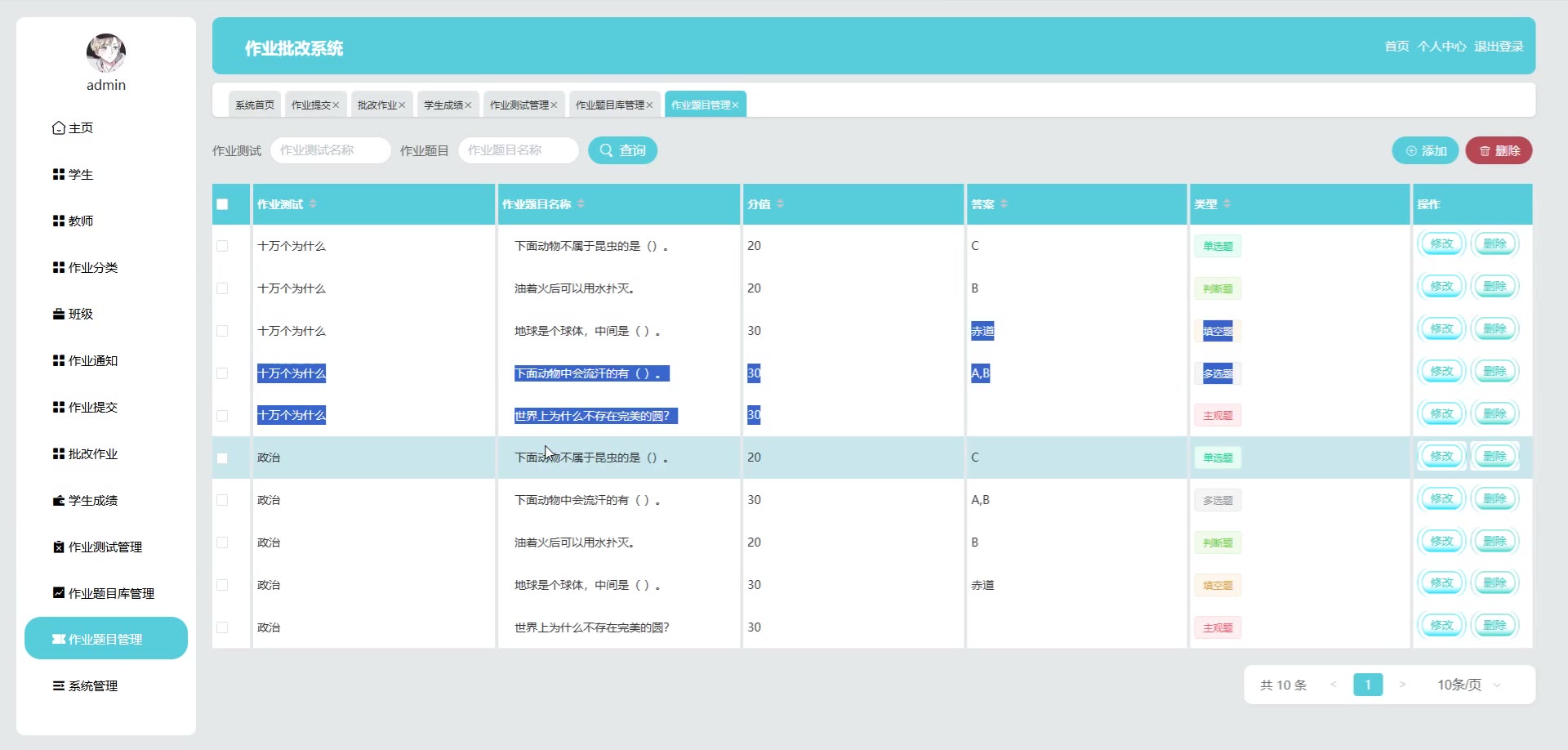The width and height of the screenshot is (1568, 750).
Task: Open the 批改作业 sidebar menu item
Action: (106, 454)
